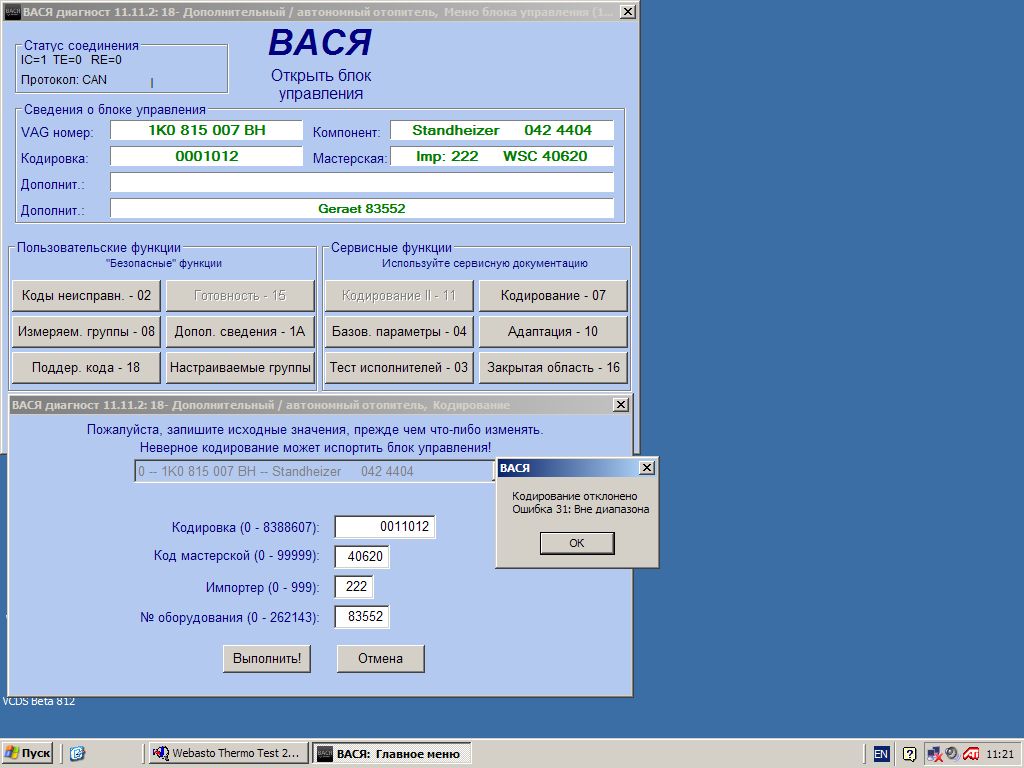
Task: Close the control unit menu window
Action: tap(627, 11)
